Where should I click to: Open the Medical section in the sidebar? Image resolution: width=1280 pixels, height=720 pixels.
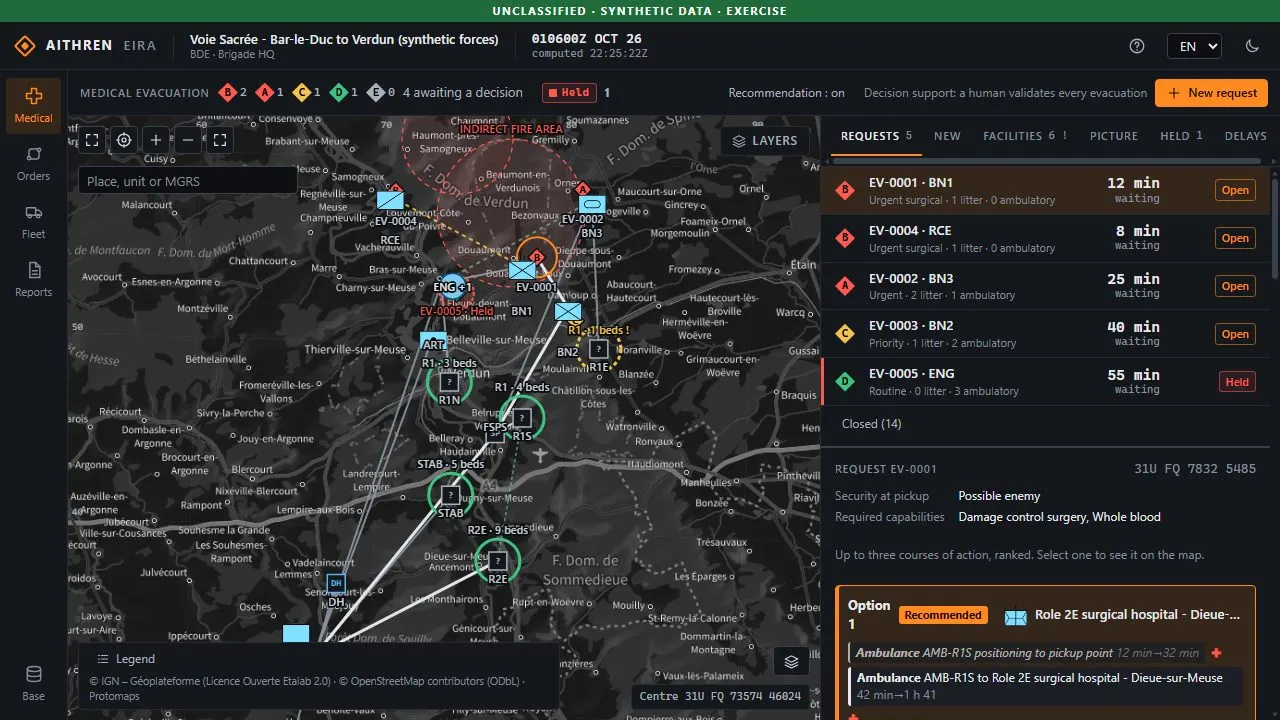click(x=34, y=105)
